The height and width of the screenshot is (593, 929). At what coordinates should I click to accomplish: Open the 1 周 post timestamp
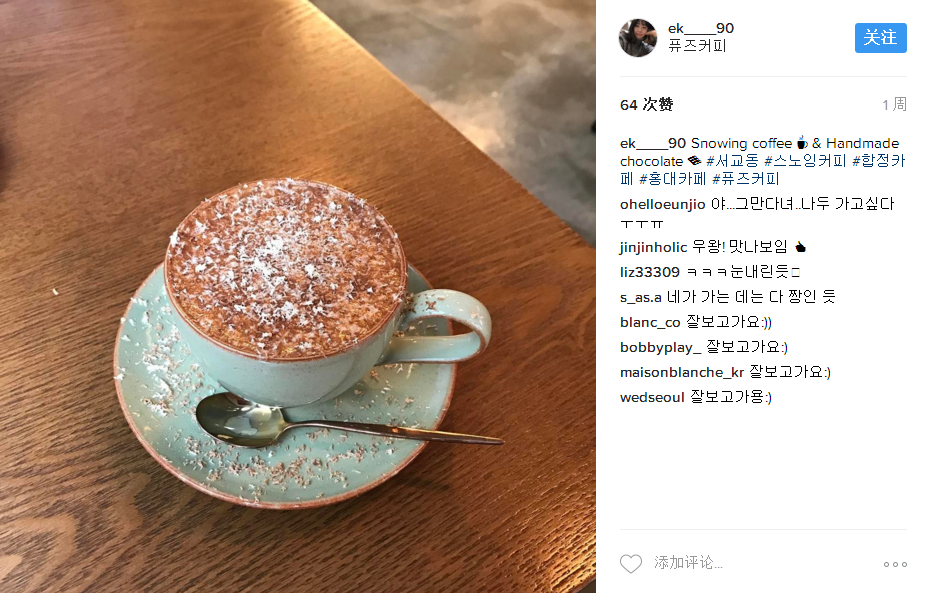895,105
